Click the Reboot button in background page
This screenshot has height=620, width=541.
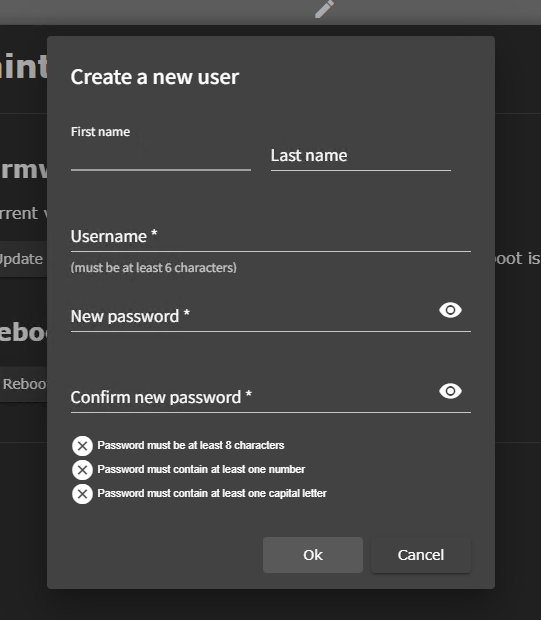pyautogui.click(x=23, y=384)
